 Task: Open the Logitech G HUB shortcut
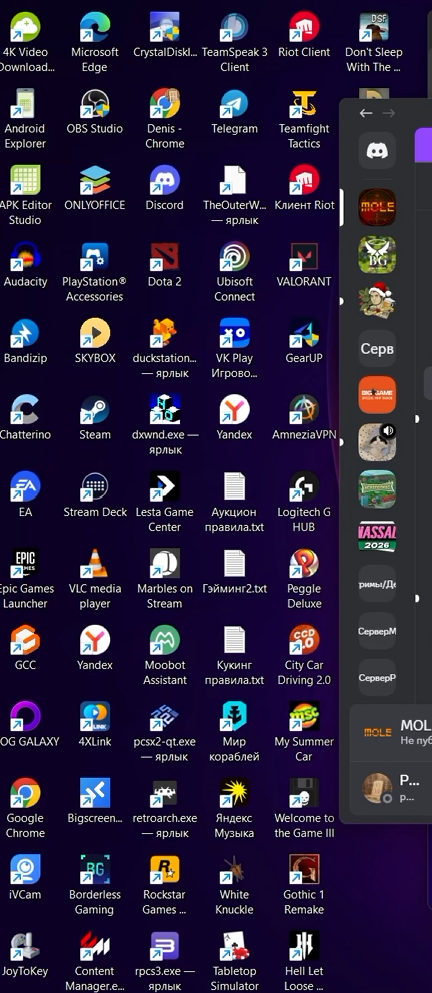304,488
